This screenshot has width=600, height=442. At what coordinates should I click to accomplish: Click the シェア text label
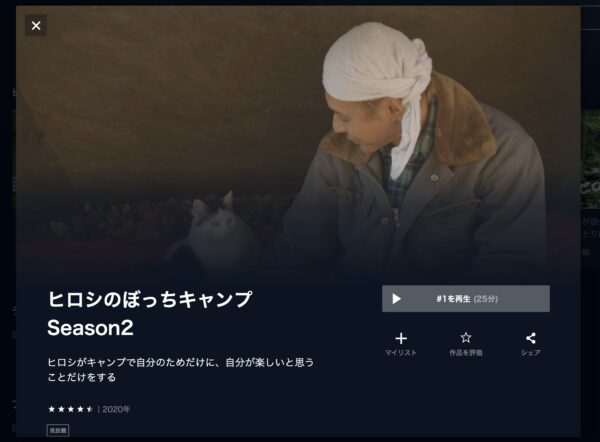pyautogui.click(x=530, y=353)
